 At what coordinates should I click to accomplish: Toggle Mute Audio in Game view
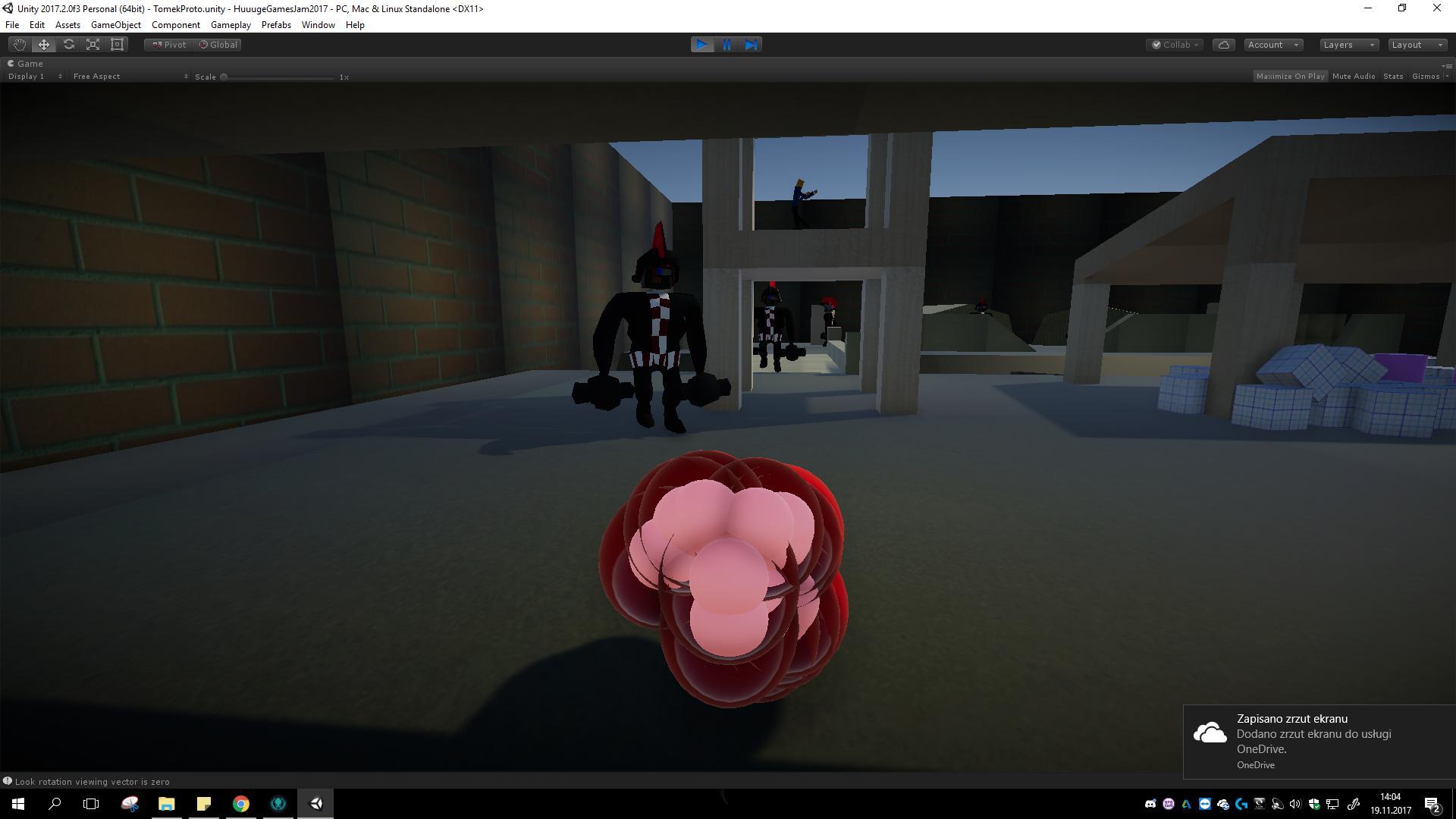pyautogui.click(x=1353, y=77)
